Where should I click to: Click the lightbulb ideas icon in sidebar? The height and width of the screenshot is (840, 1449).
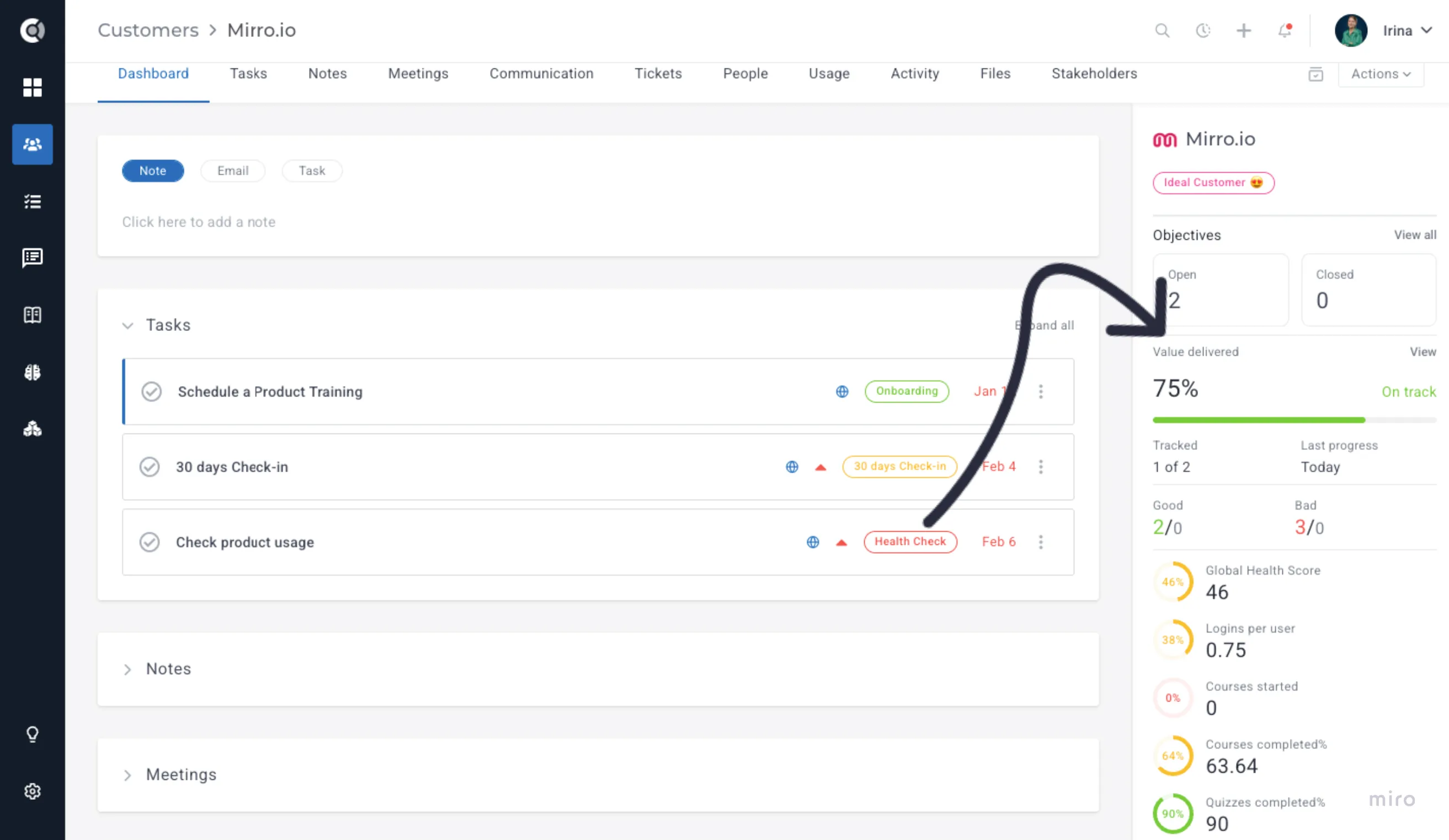click(x=32, y=734)
